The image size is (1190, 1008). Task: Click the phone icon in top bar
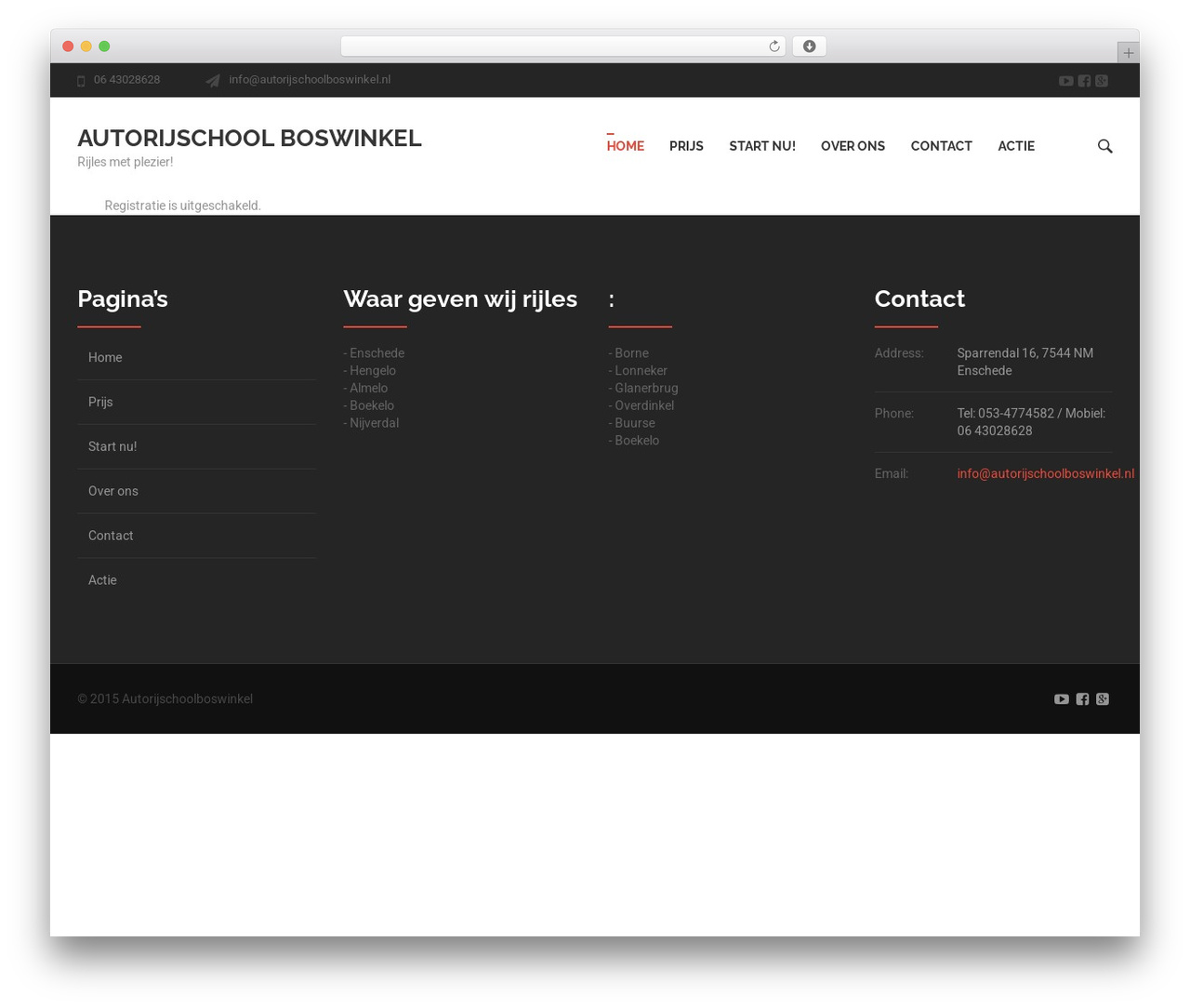(81, 81)
